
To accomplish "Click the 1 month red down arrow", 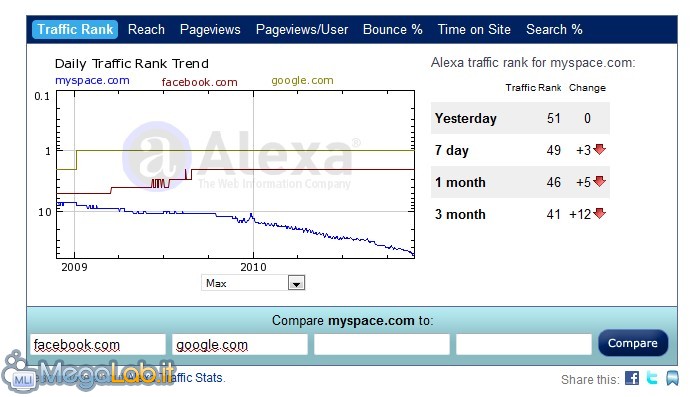I will click(600, 181).
